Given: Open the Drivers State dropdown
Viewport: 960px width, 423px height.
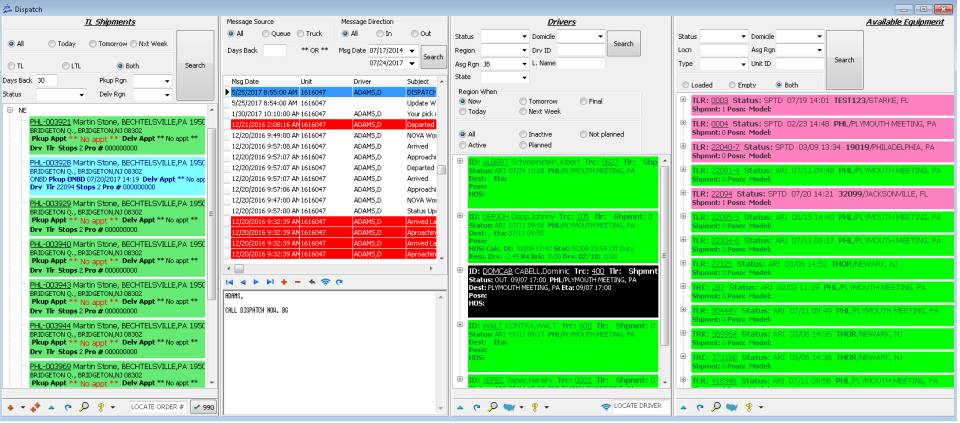Looking at the screenshot, I should coord(525,78).
